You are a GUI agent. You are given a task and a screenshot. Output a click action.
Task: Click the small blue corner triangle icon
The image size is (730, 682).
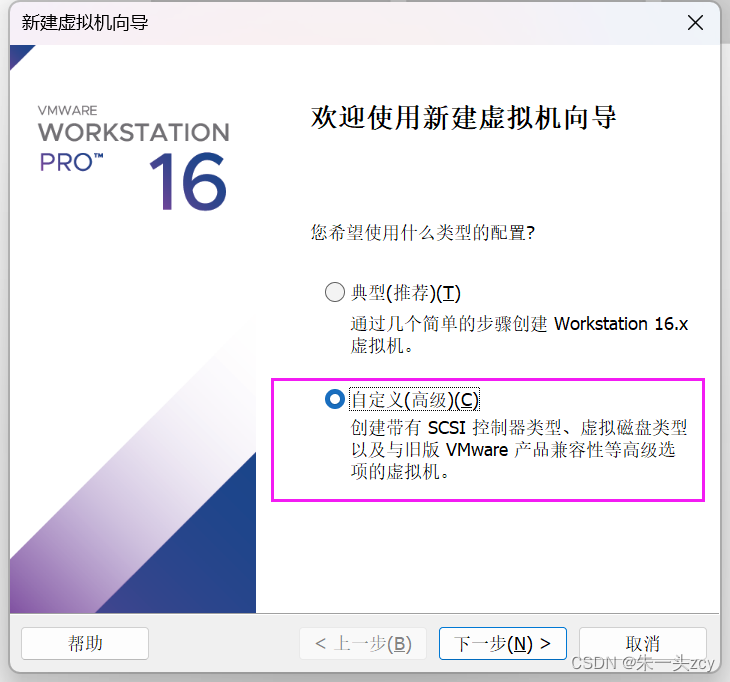point(19,54)
